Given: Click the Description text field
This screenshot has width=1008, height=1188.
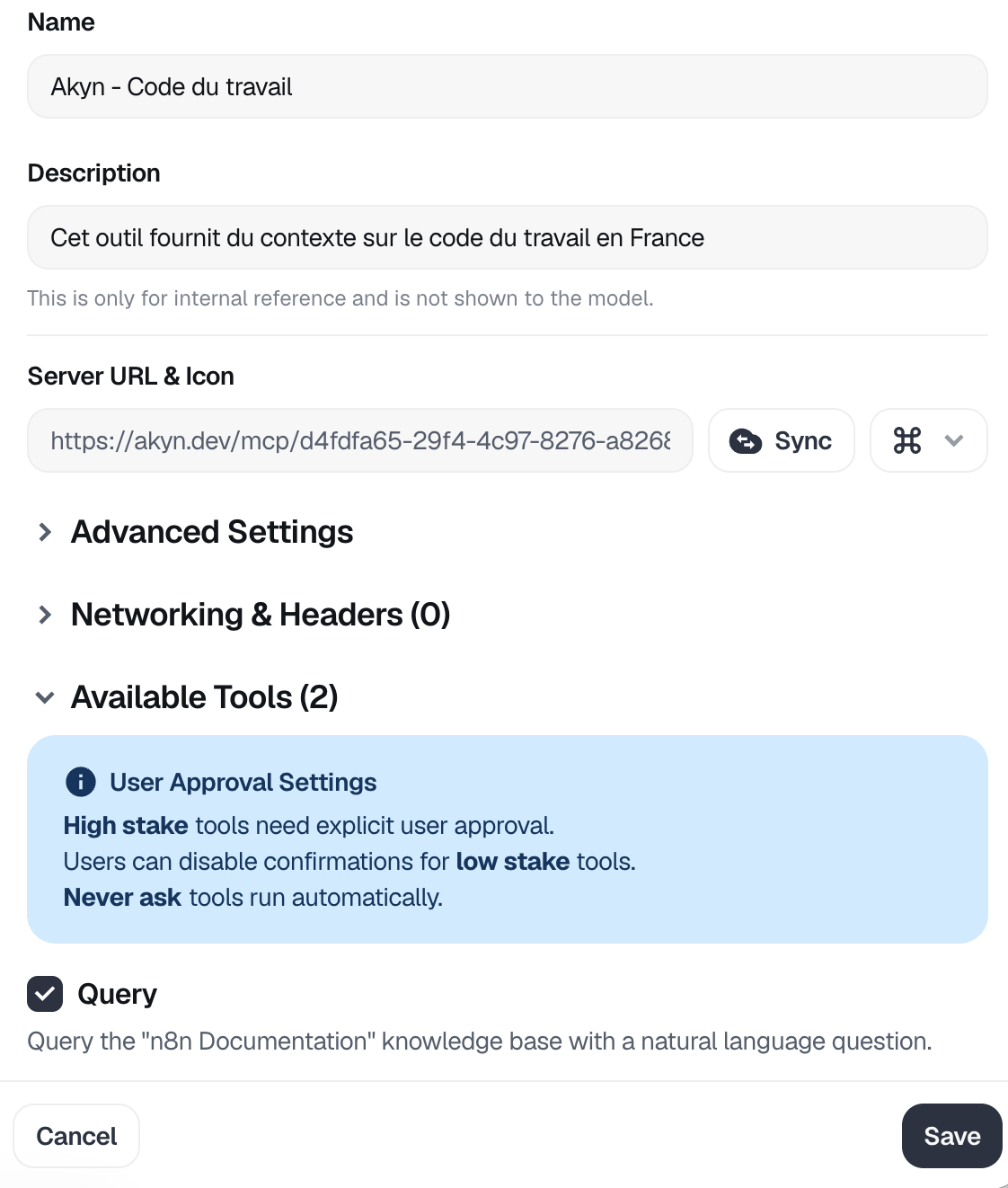Looking at the screenshot, I should pyautogui.click(x=507, y=237).
